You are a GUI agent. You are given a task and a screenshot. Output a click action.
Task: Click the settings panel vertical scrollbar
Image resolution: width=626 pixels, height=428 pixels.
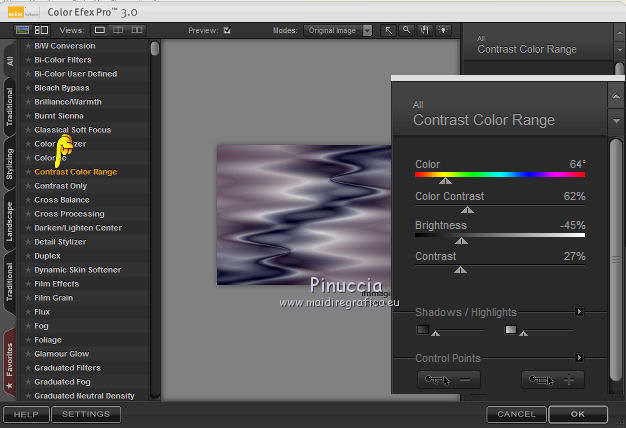616,260
